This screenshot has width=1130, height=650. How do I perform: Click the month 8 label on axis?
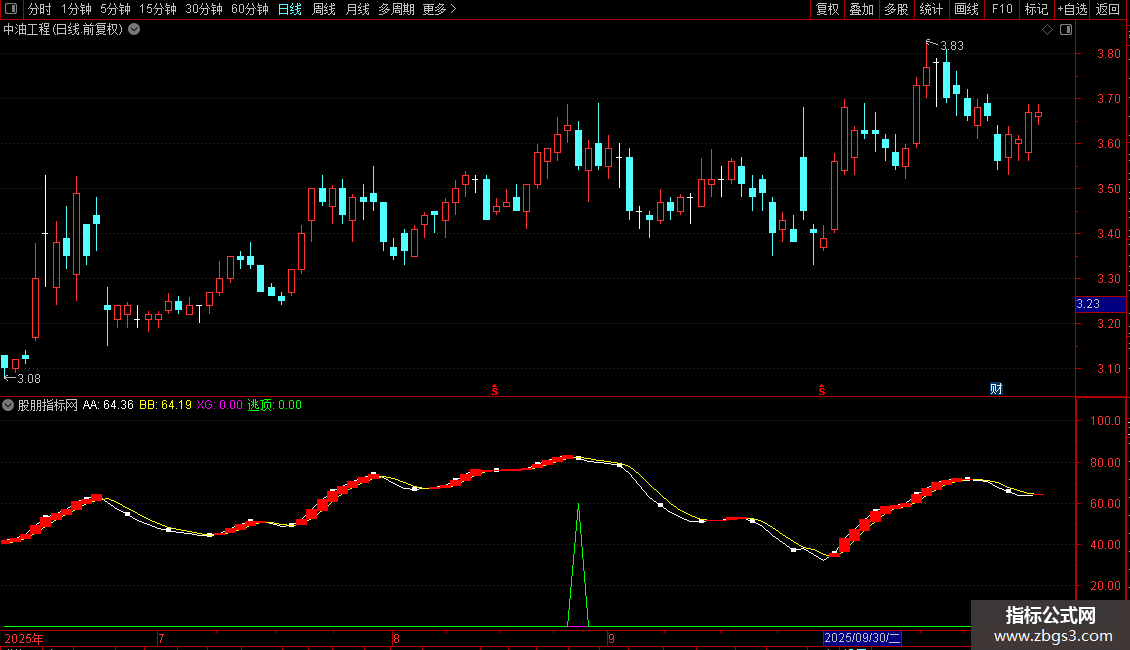click(x=396, y=638)
